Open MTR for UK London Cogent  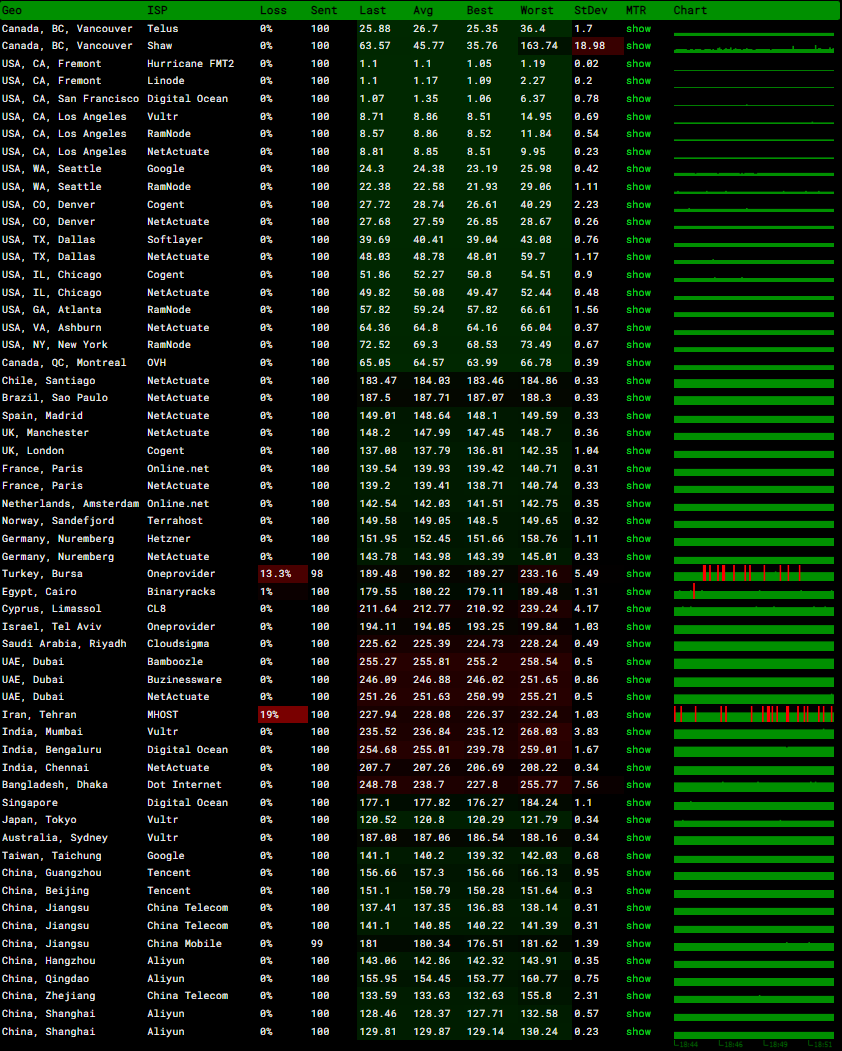[x=638, y=451]
